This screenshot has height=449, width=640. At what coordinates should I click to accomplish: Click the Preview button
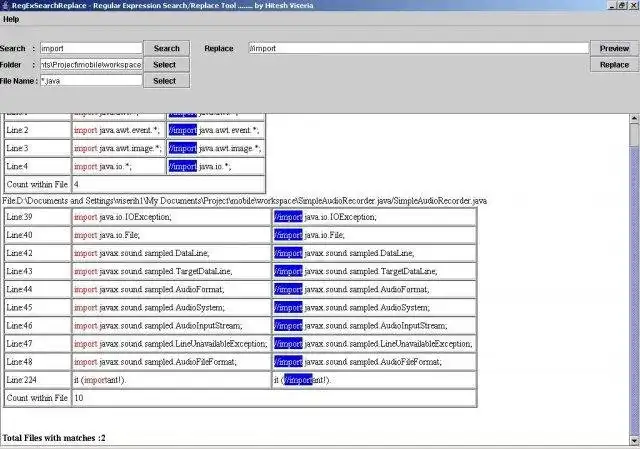(x=614, y=48)
